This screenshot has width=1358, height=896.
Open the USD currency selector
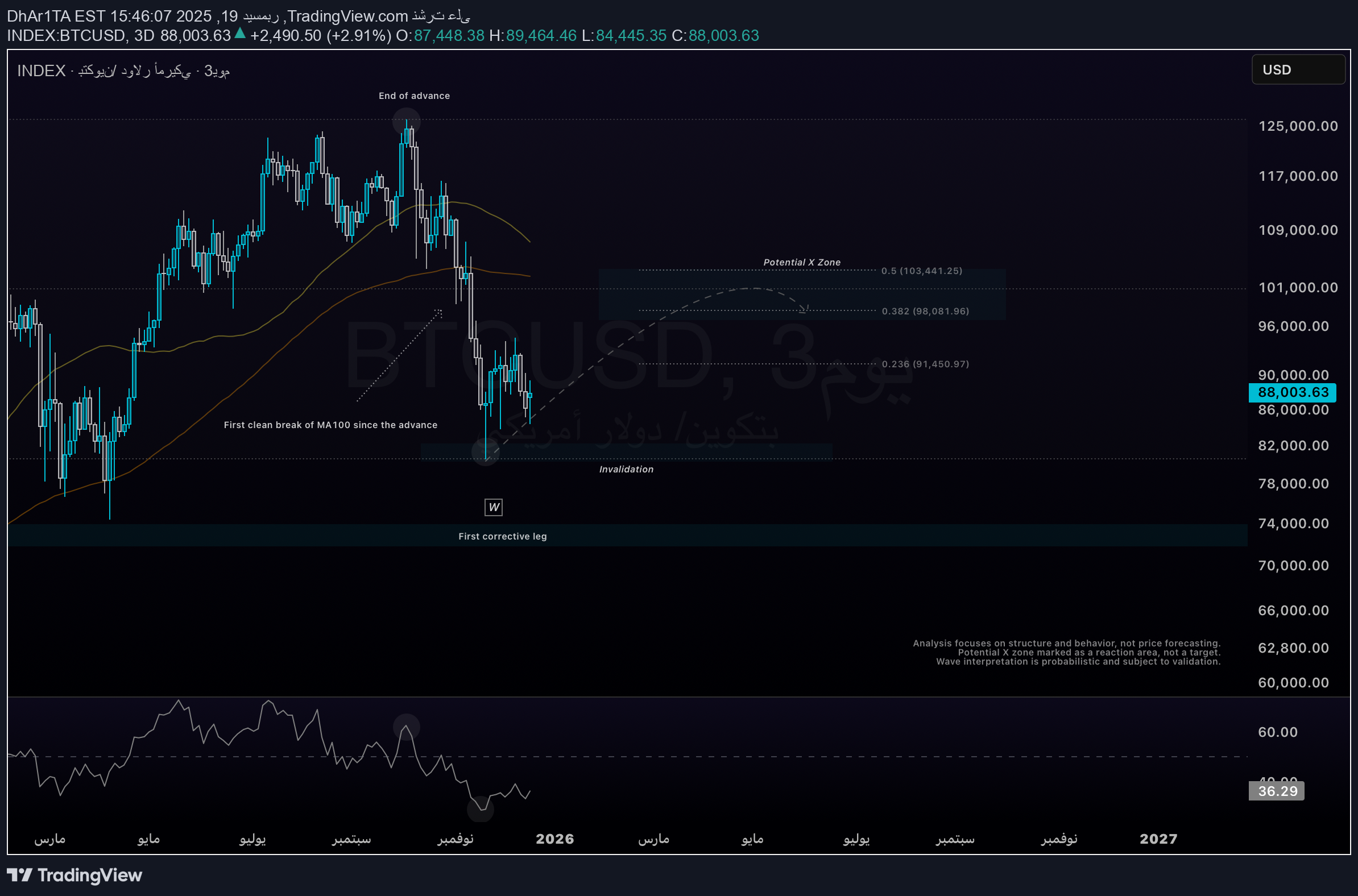[1297, 70]
